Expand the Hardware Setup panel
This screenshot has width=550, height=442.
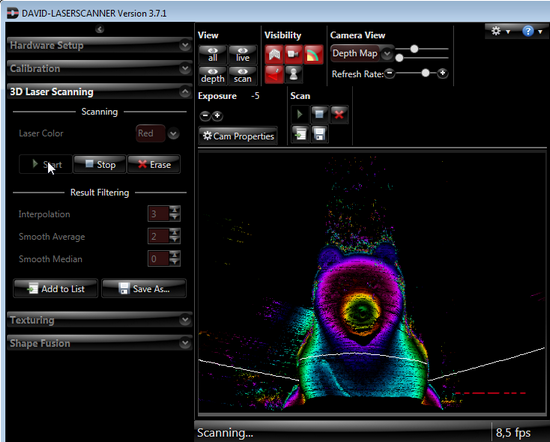(99, 45)
